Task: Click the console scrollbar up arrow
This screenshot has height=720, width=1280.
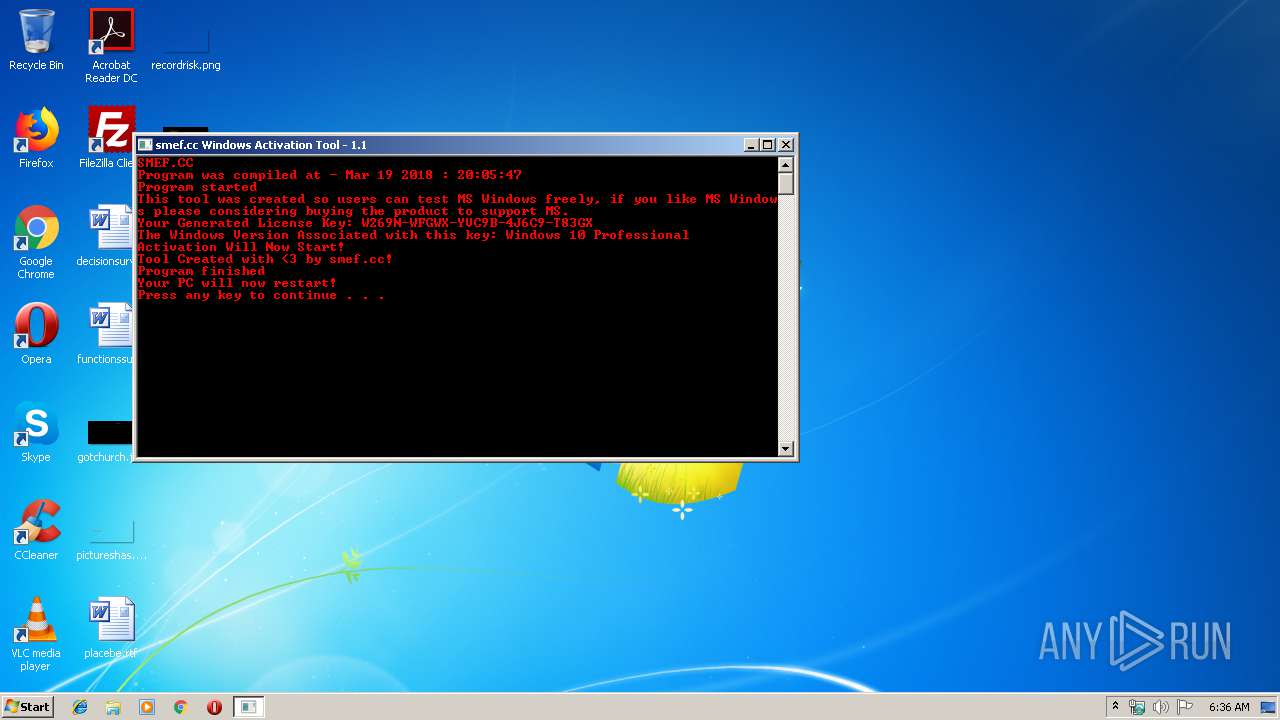Action: click(786, 165)
